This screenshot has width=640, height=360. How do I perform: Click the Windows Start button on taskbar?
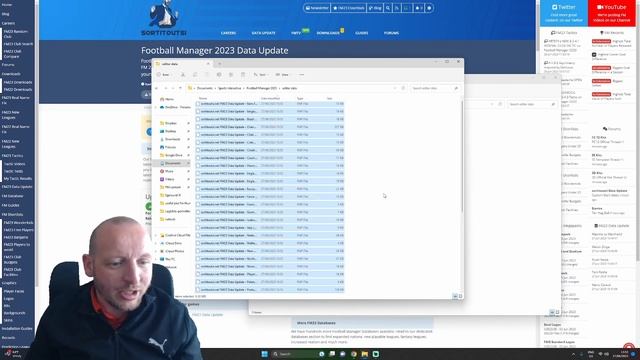[264, 354]
